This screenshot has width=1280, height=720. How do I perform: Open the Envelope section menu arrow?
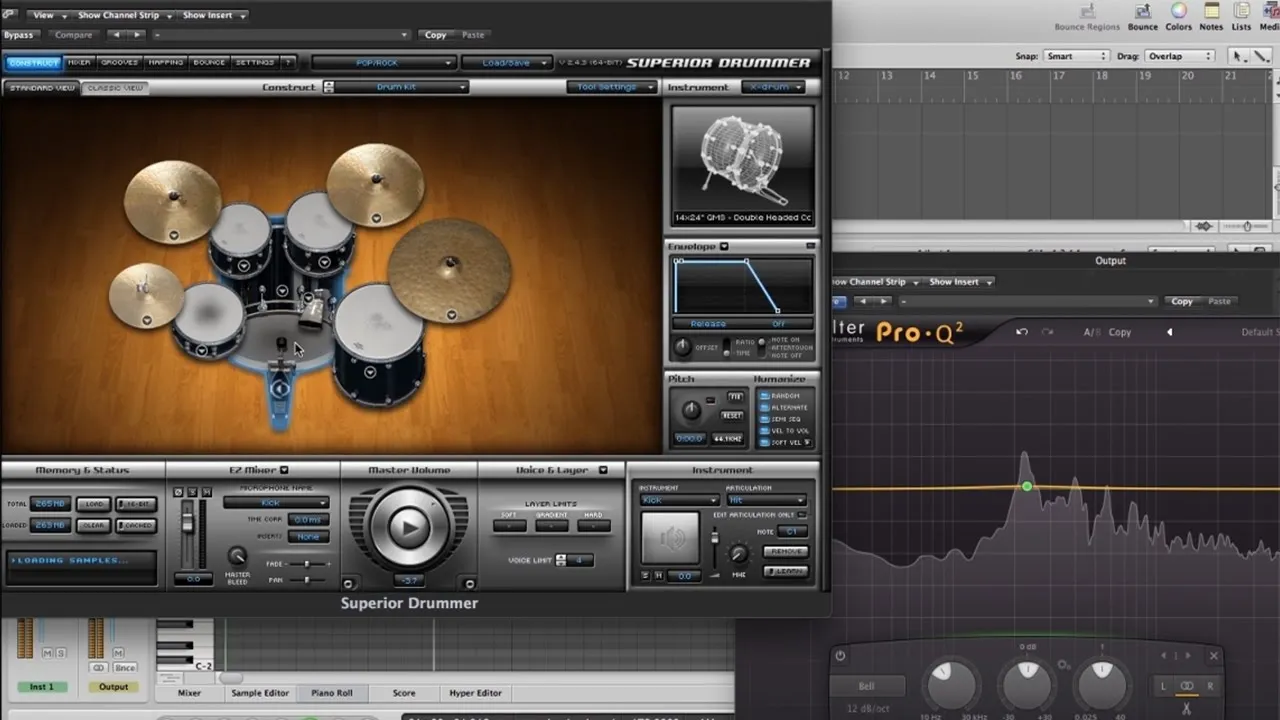pyautogui.click(x=724, y=246)
